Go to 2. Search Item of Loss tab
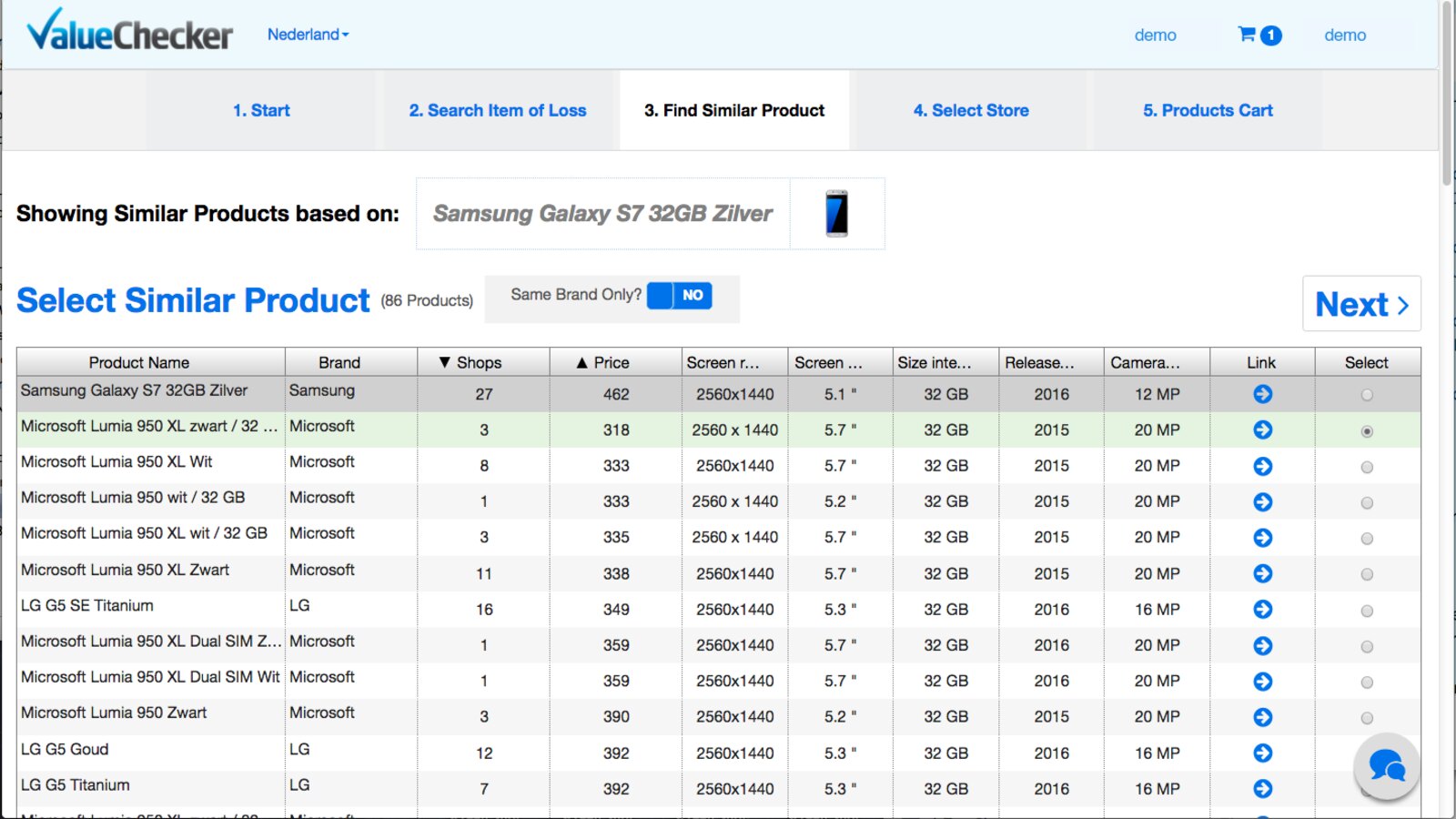 click(x=498, y=110)
